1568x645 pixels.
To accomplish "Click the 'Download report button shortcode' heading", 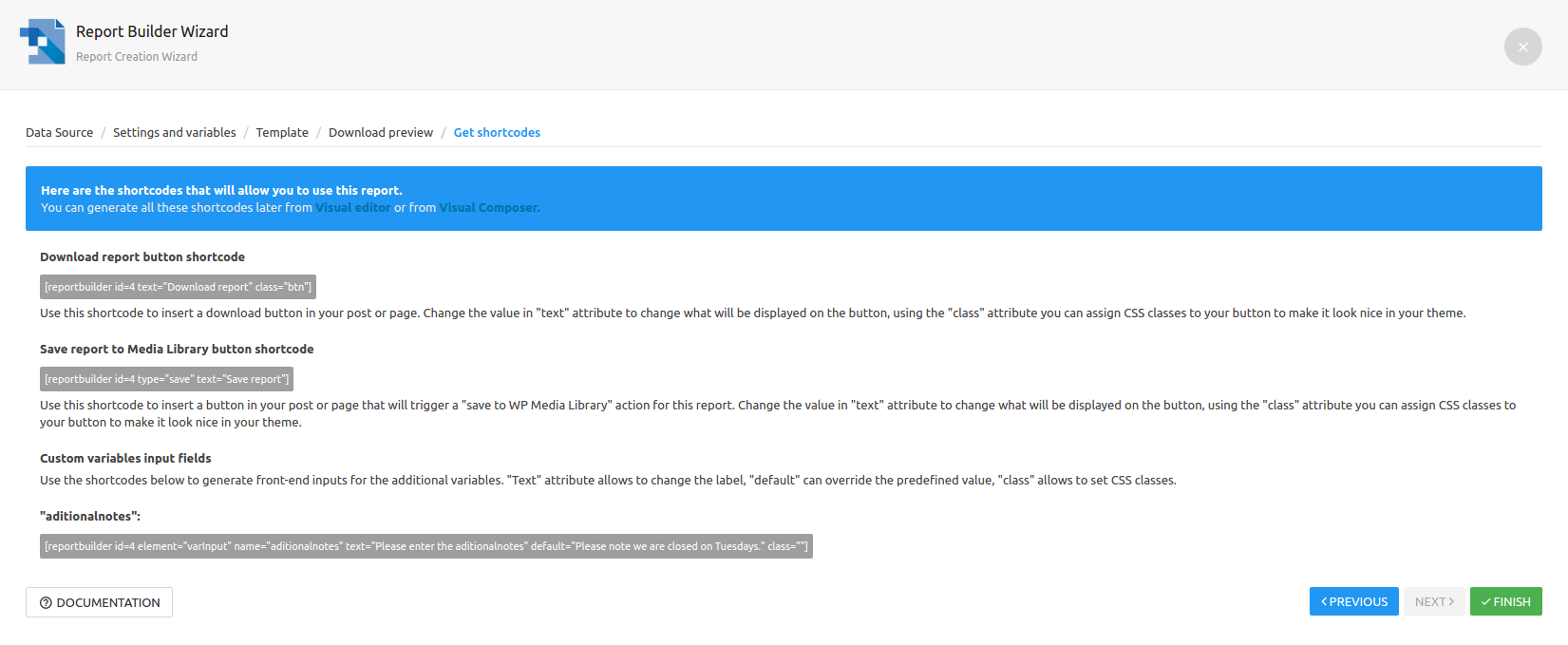I will pos(142,257).
